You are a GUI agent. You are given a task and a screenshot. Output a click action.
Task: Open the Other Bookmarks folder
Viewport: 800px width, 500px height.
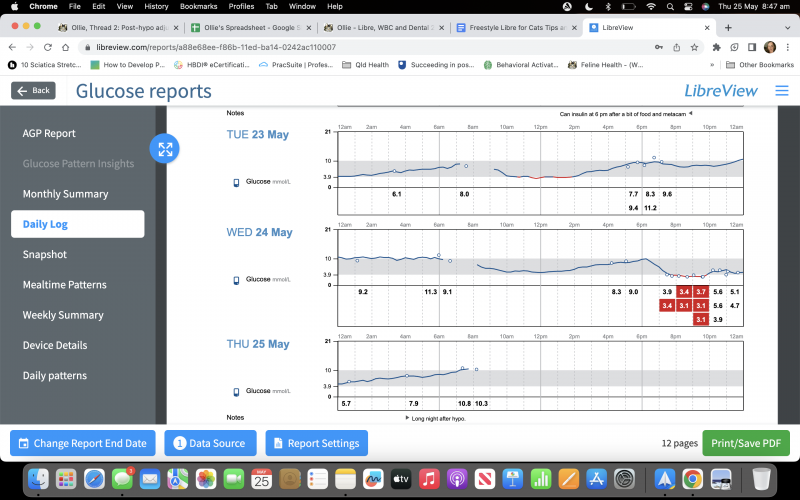click(758, 65)
